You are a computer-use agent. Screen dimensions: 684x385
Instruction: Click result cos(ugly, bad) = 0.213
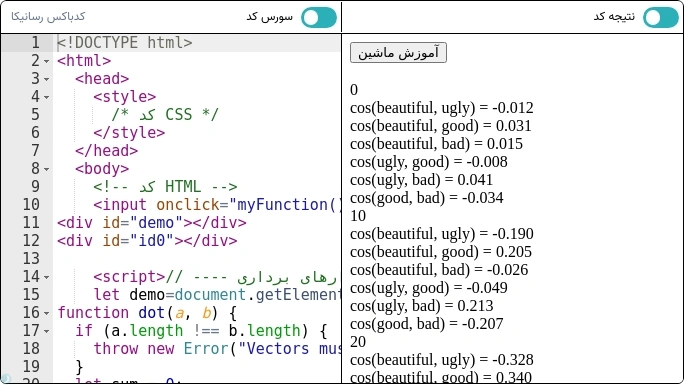click(x=421, y=306)
